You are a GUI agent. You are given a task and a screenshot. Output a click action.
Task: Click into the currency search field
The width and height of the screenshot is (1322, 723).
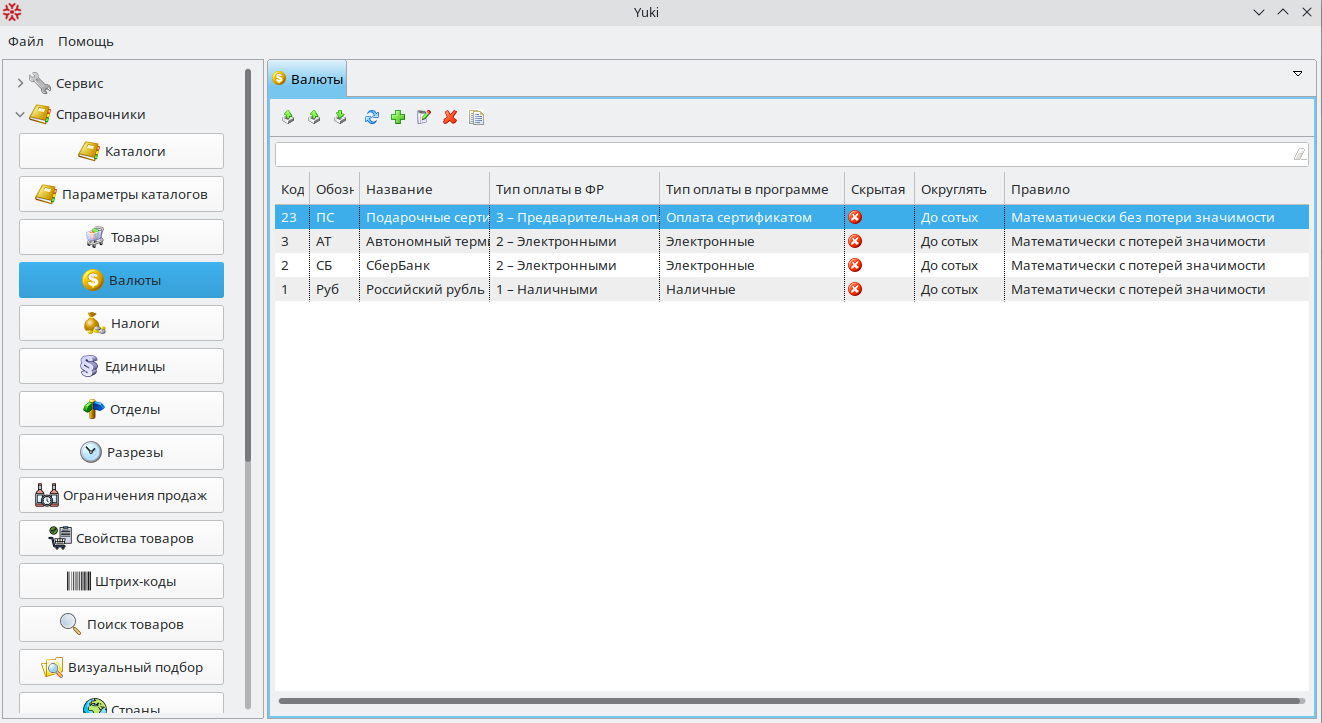pos(780,154)
